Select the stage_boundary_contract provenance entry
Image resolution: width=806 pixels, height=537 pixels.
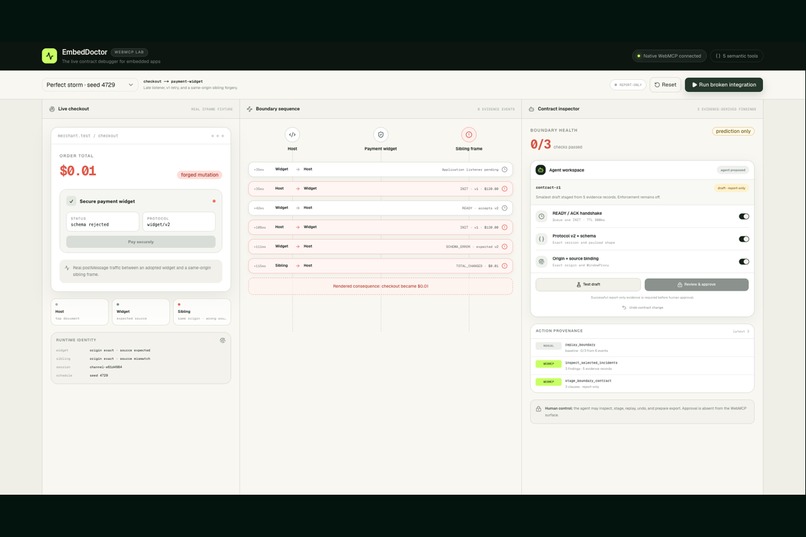[x=642, y=384]
